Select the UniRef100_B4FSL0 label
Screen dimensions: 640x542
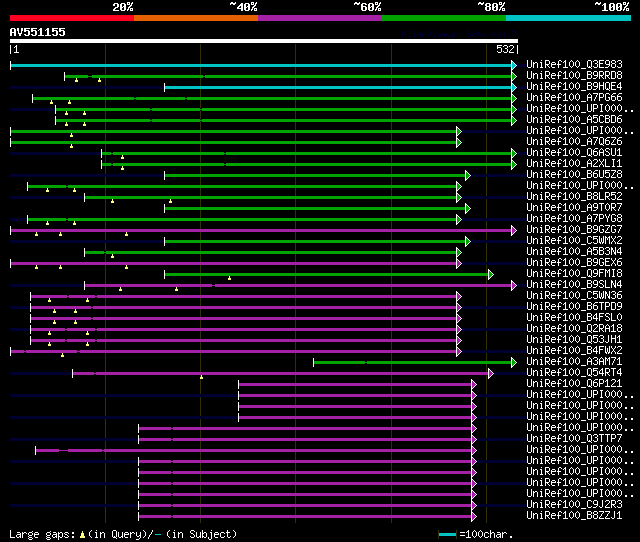click(574, 318)
